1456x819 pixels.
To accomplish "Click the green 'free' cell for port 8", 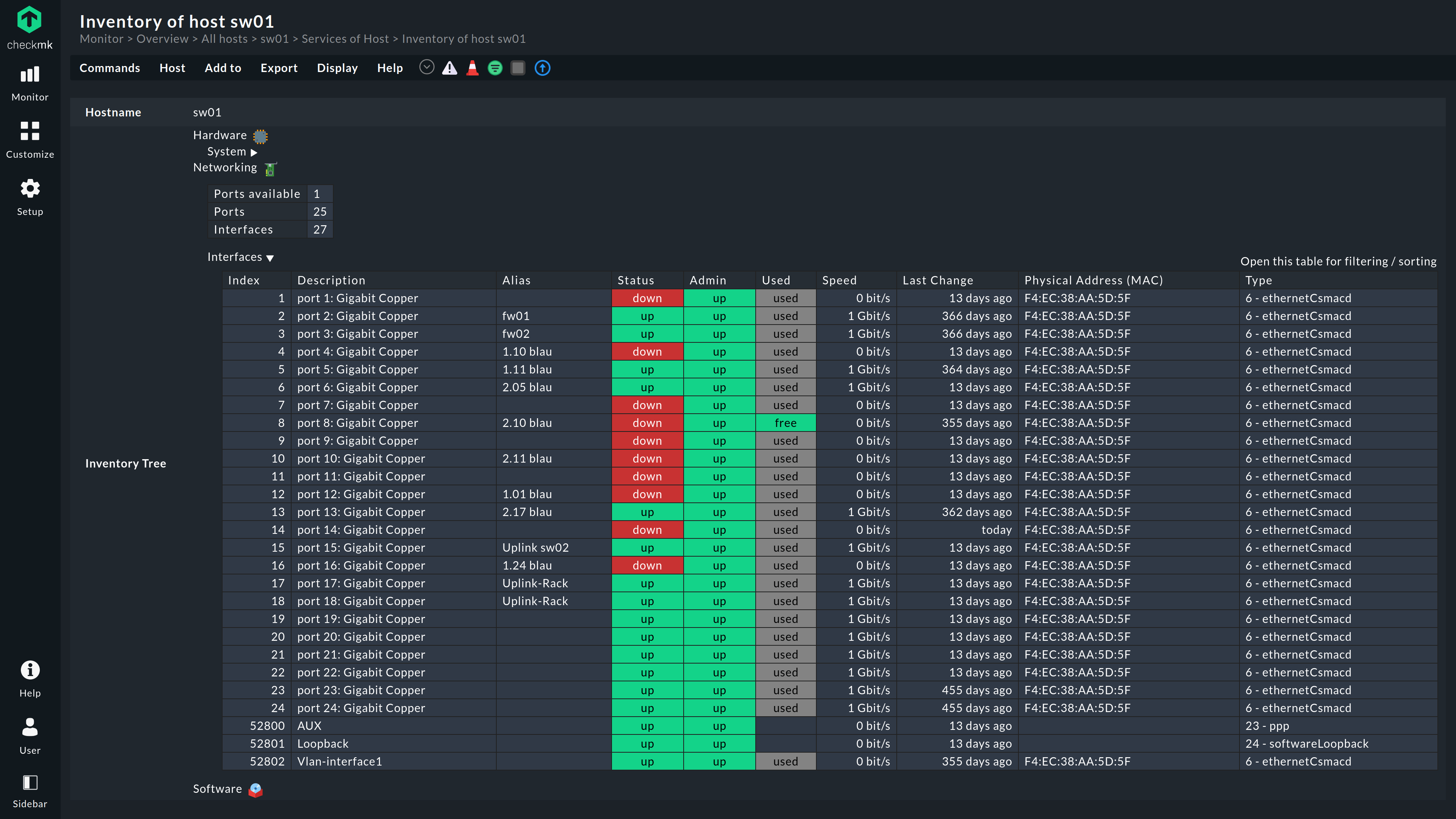I will [x=785, y=423].
